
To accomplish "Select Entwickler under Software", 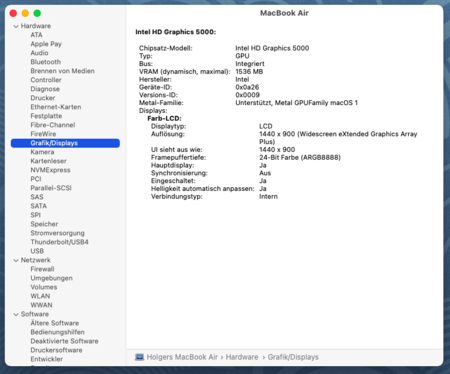I will [47, 359].
